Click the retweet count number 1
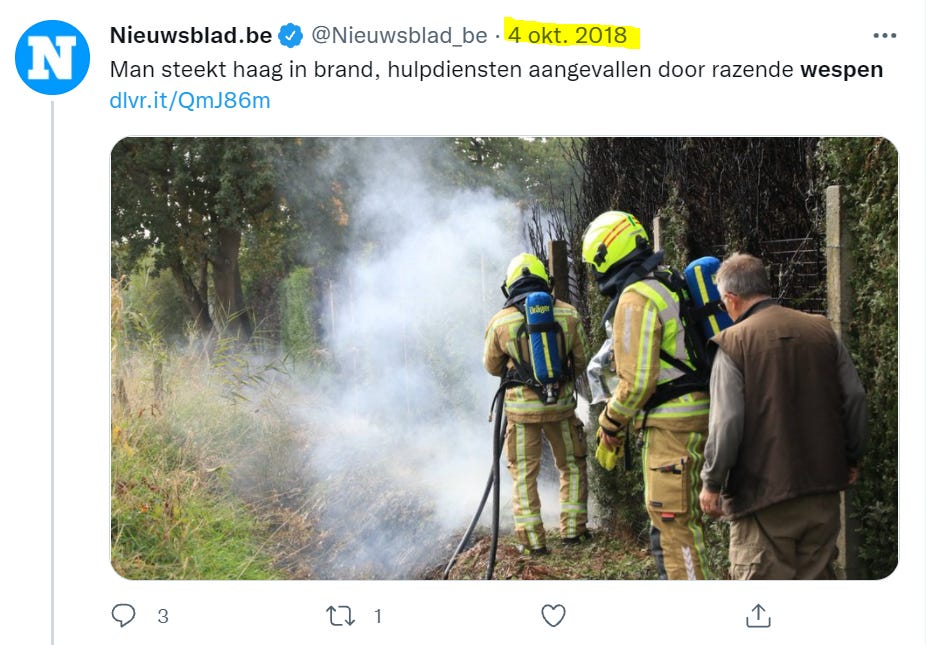 (x=378, y=616)
